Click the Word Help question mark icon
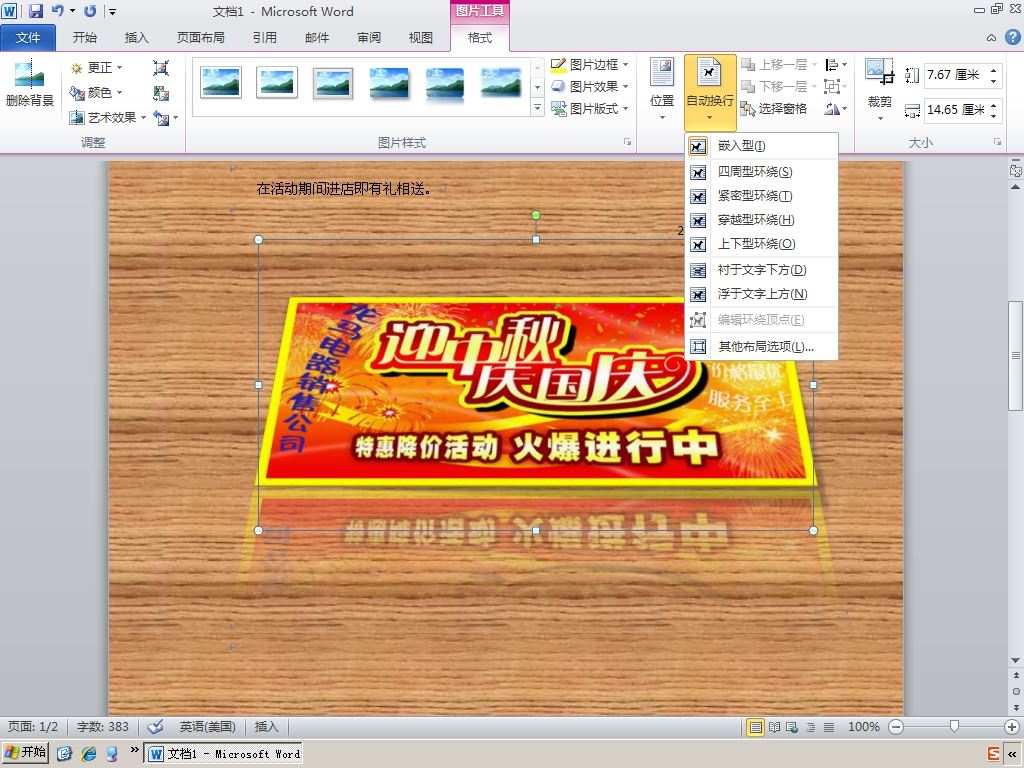Viewport: 1024px width, 768px height. coord(1012,38)
